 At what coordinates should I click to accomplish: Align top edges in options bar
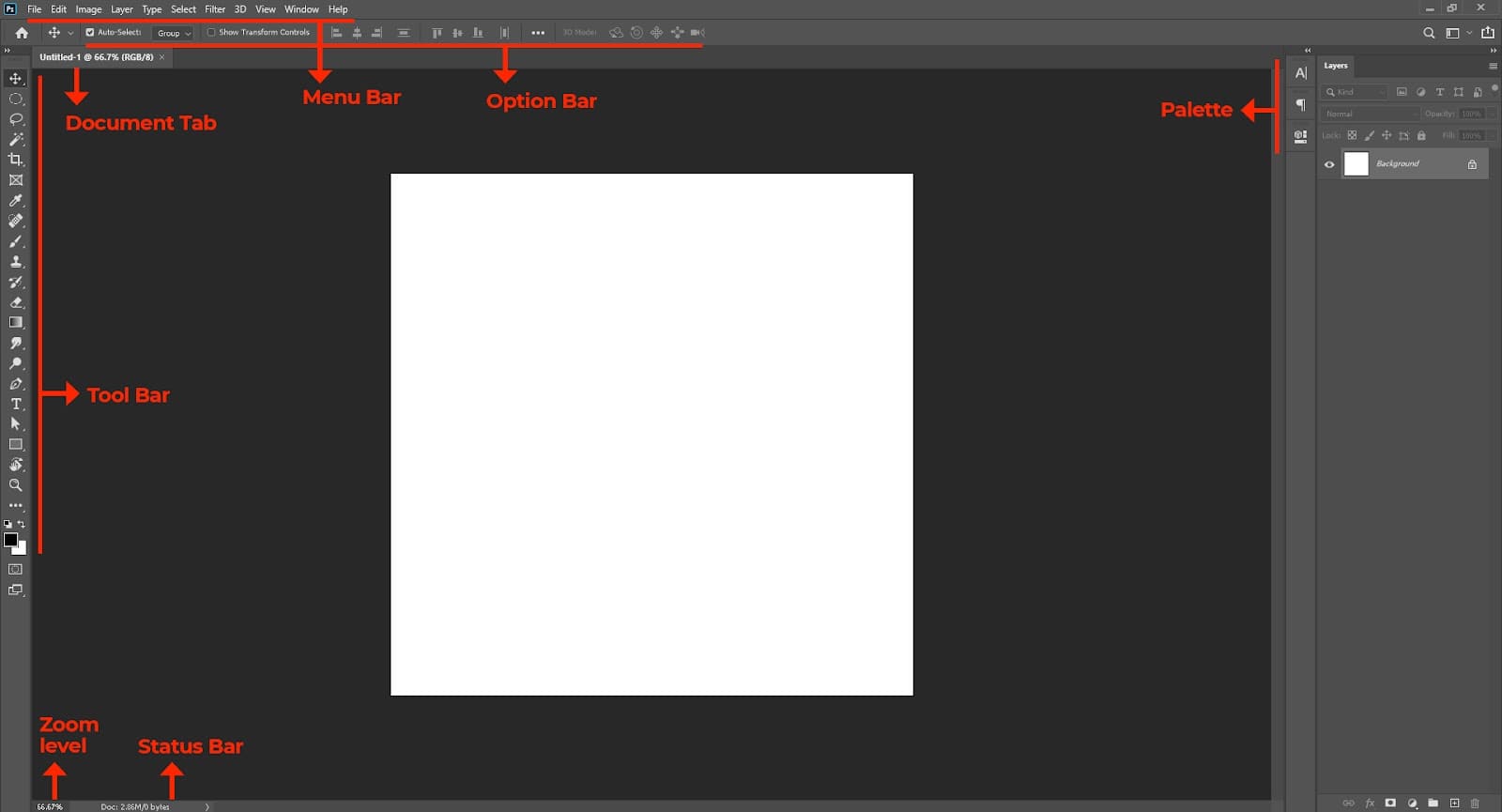[x=437, y=33]
